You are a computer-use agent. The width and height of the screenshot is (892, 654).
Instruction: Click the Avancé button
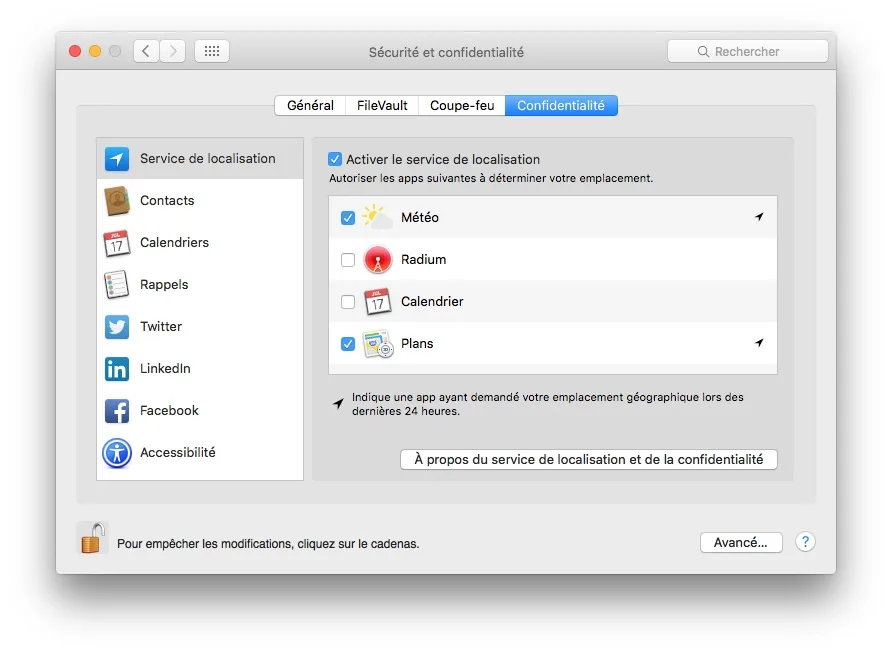coord(741,542)
